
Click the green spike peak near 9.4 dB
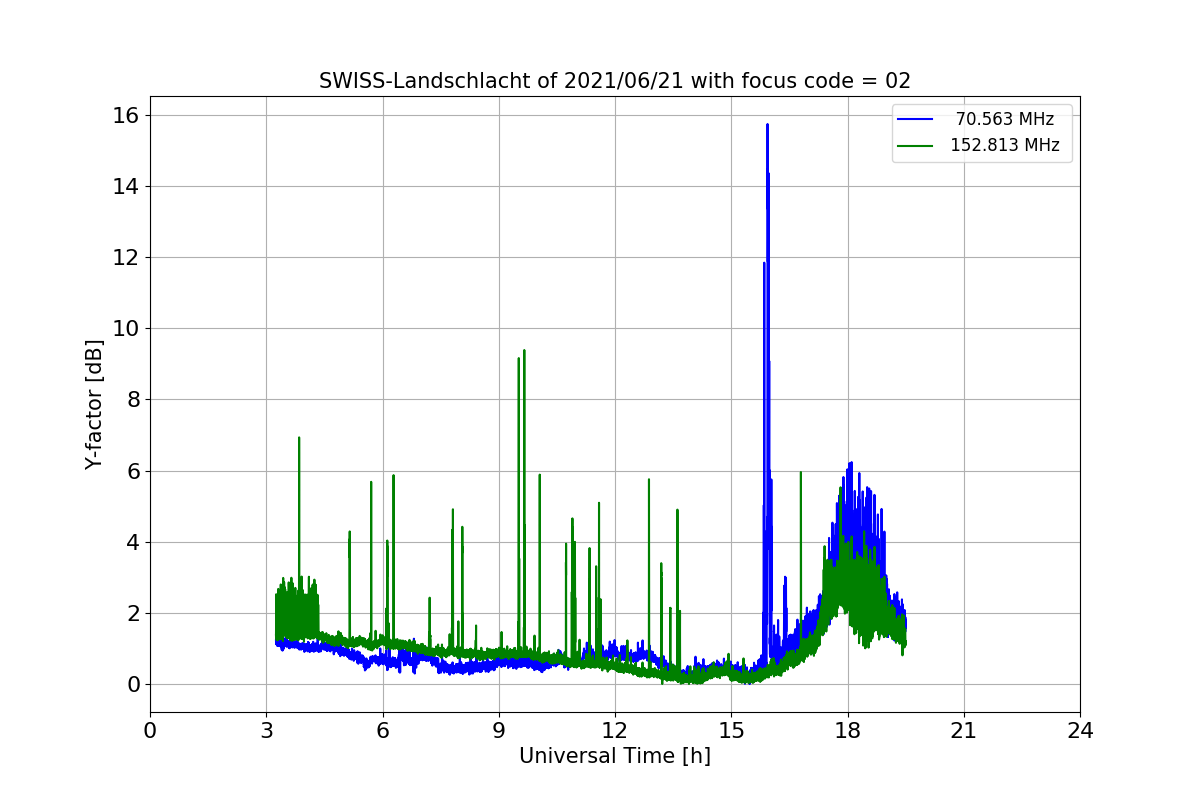pyautogui.click(x=524, y=351)
